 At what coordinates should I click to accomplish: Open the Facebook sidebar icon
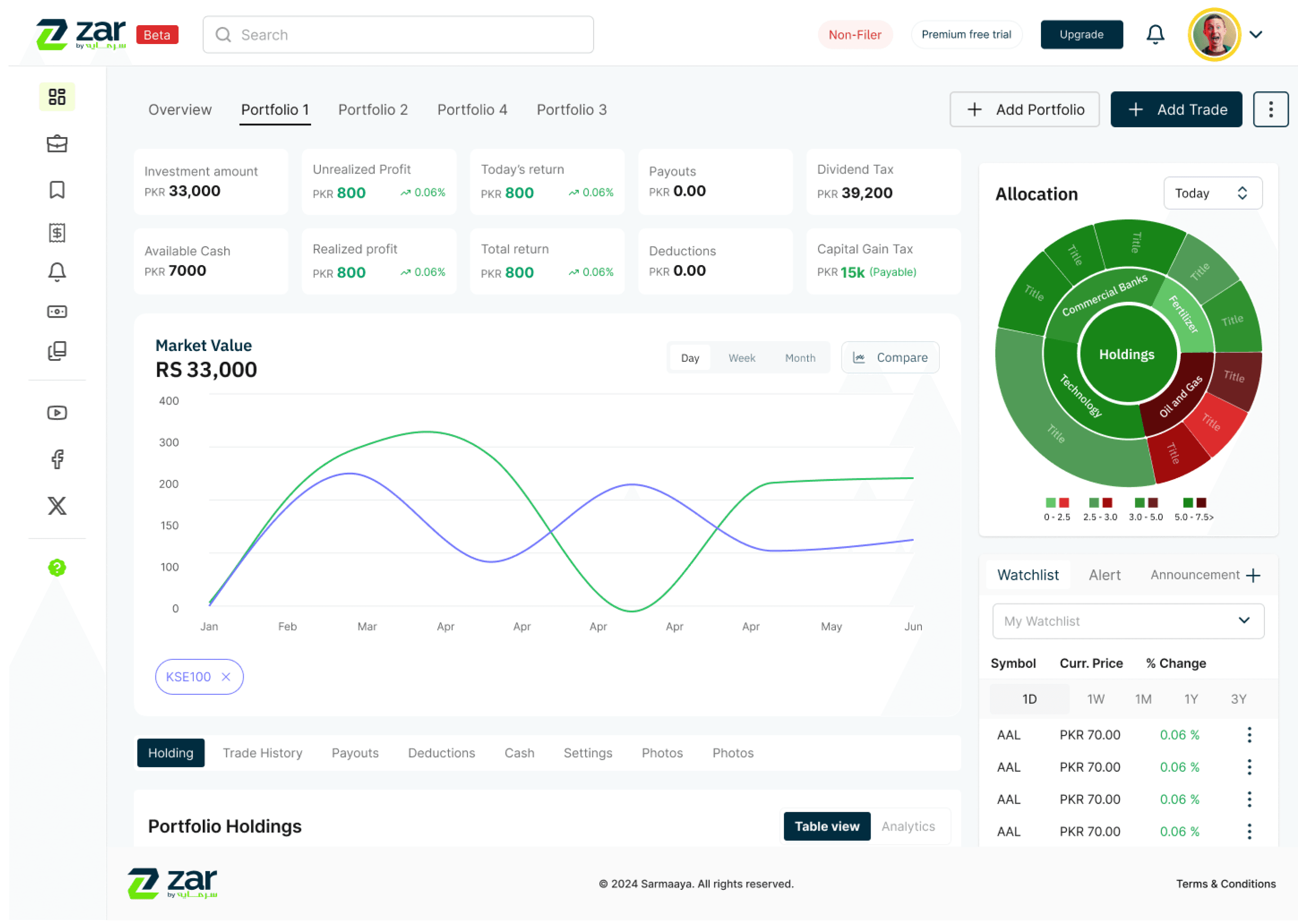(57, 459)
